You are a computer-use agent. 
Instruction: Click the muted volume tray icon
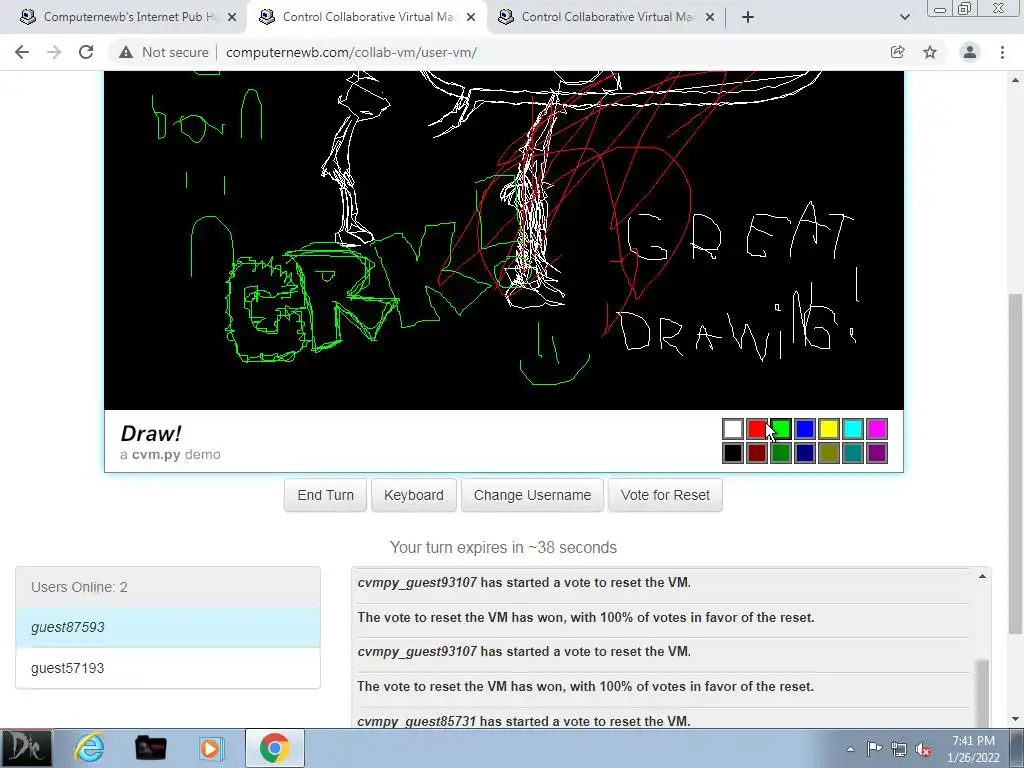[923, 750]
